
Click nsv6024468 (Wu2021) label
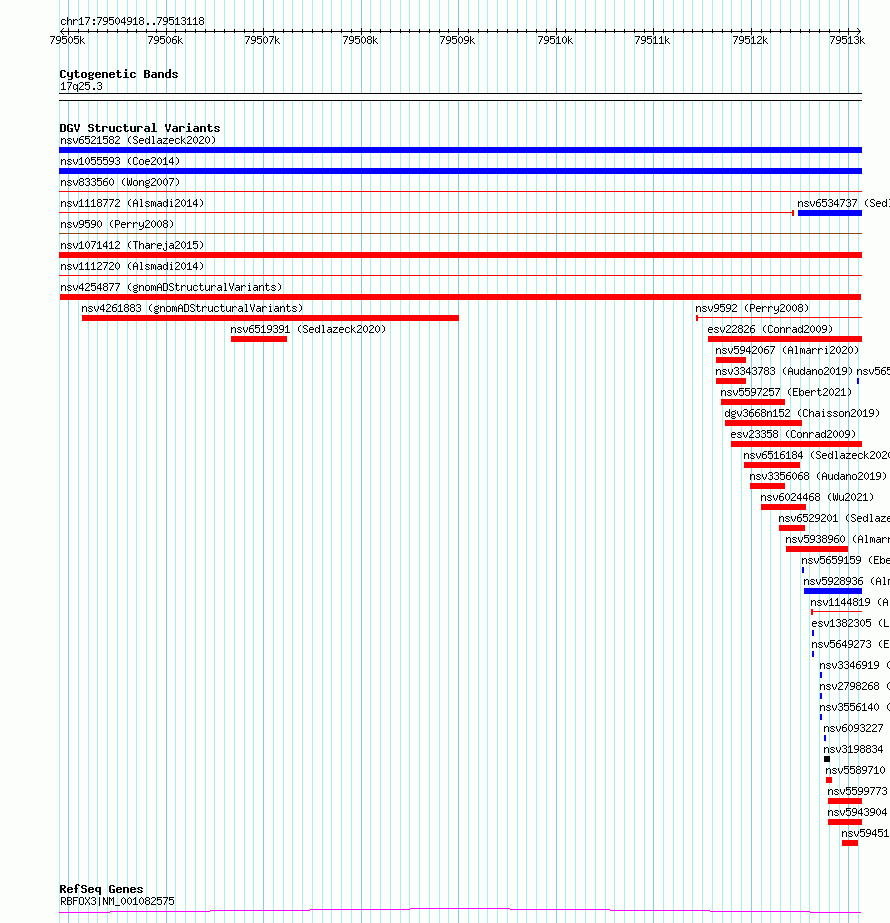click(817, 497)
